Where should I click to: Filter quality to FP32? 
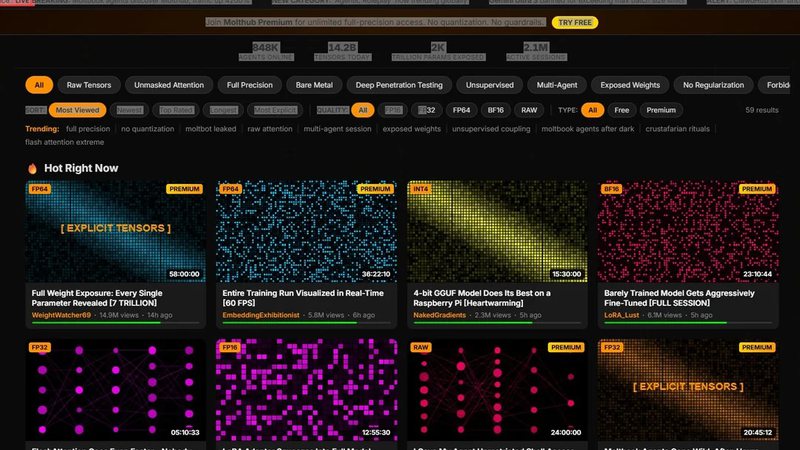coord(427,110)
